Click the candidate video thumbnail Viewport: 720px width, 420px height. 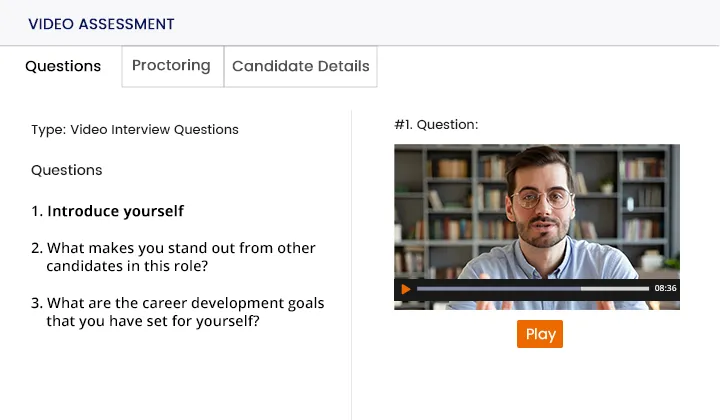point(537,227)
